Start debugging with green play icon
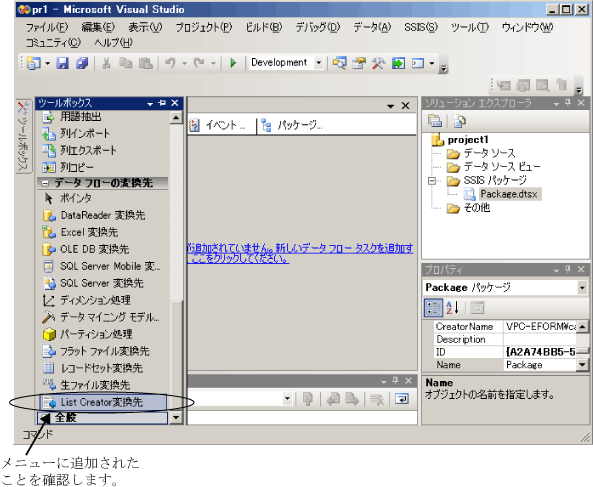 pos(233,63)
